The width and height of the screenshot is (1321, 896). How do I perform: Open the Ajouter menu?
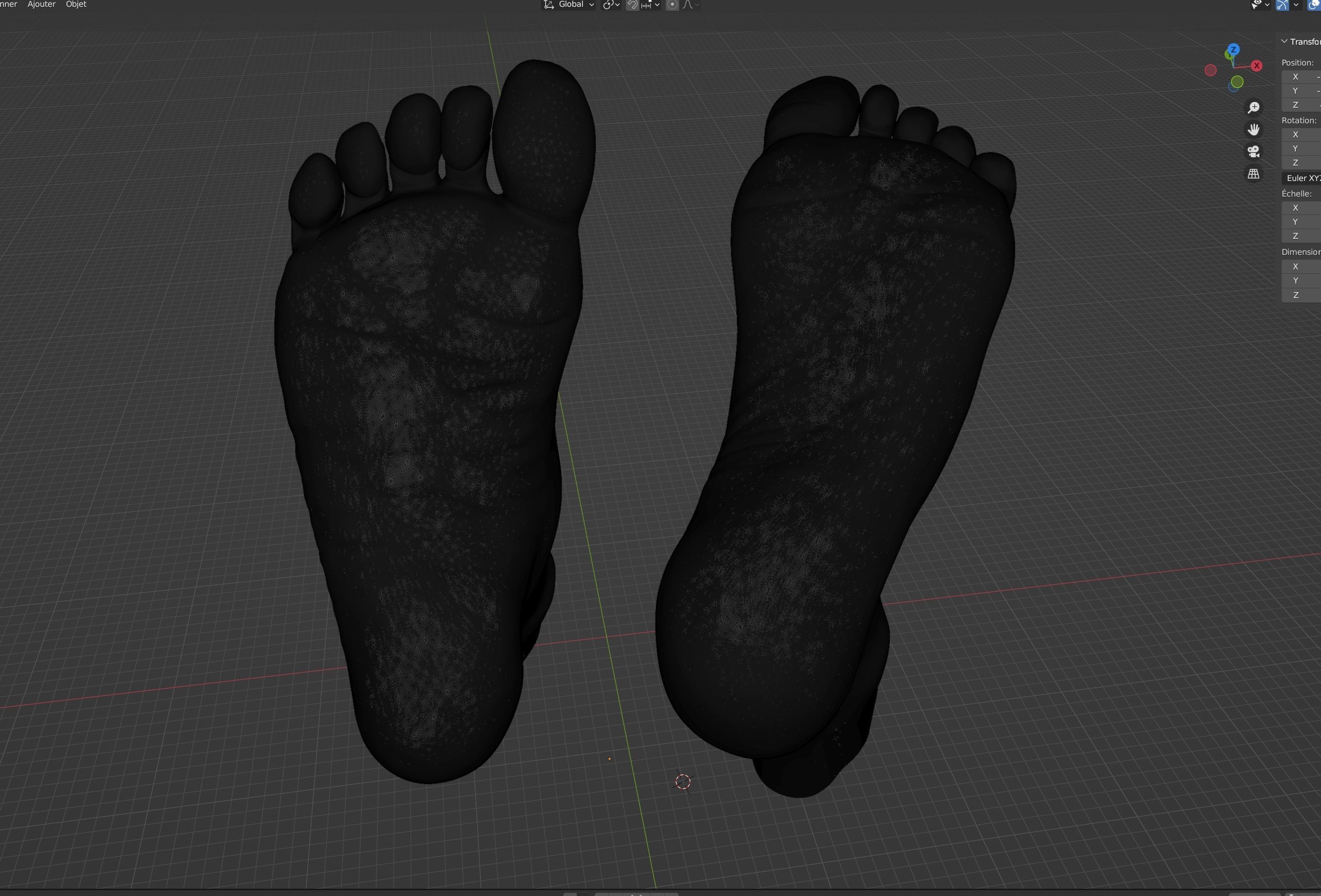pos(42,4)
